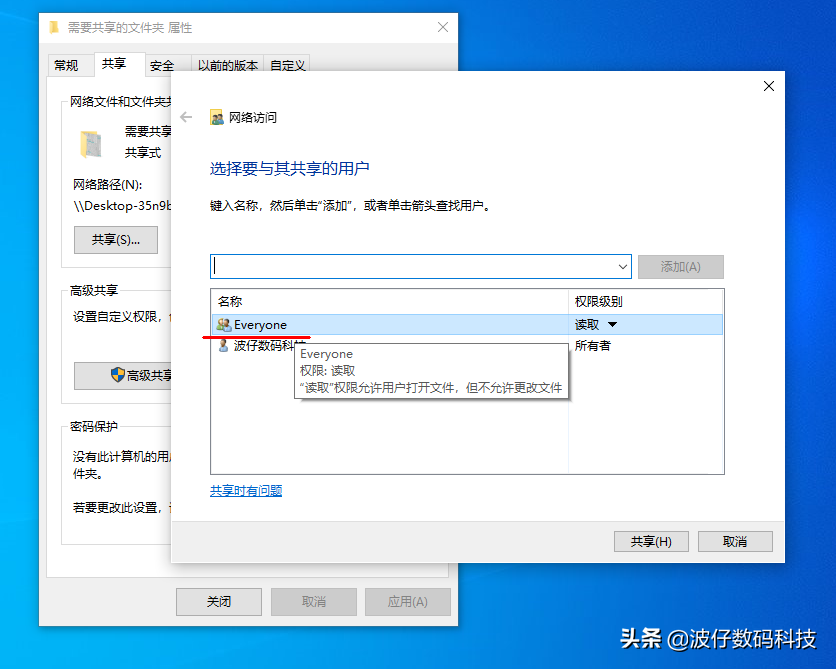
Task: Switch to the 常规 tab
Action: click(66, 65)
